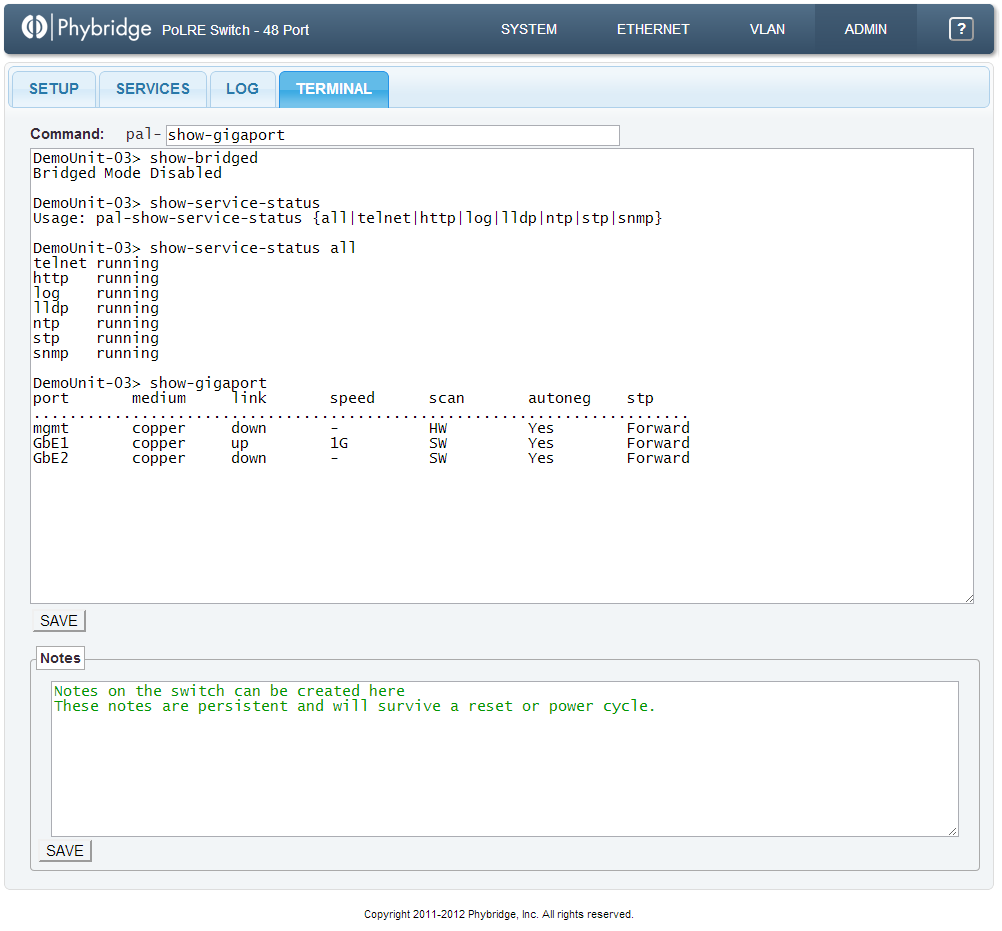Select the ADMIN menu item
The image size is (1002, 931).
865,29
